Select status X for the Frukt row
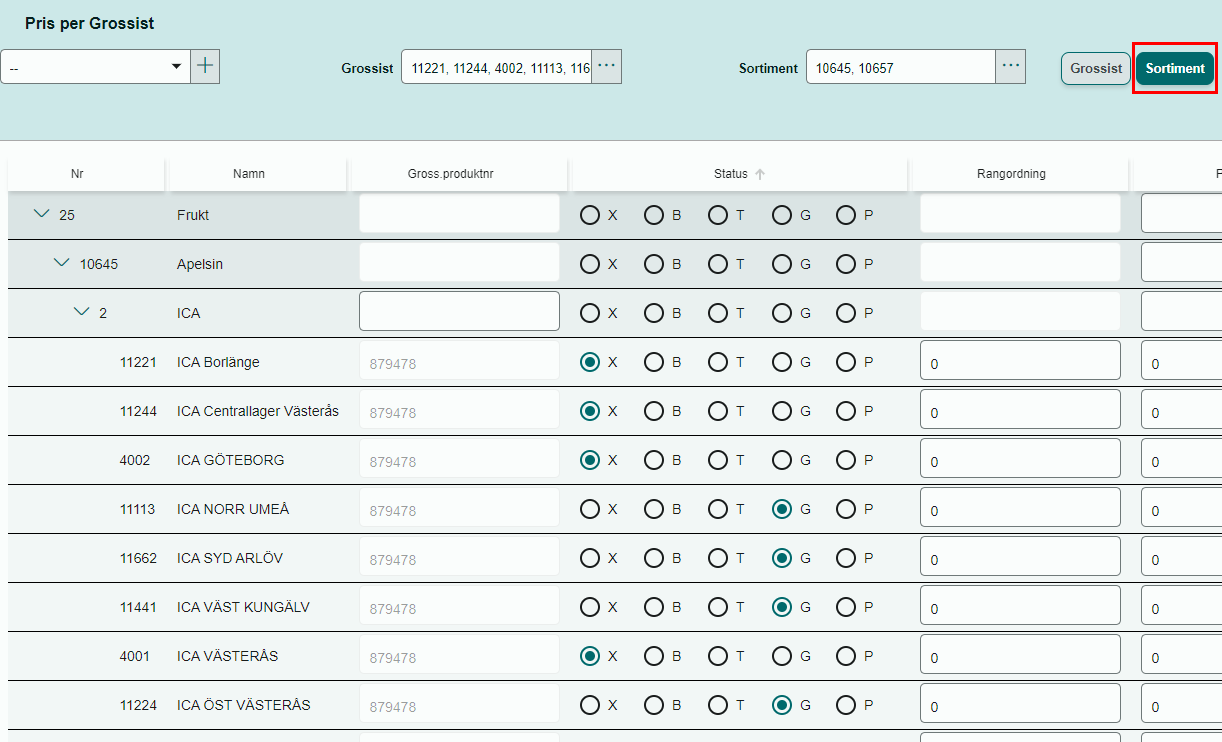 590,214
